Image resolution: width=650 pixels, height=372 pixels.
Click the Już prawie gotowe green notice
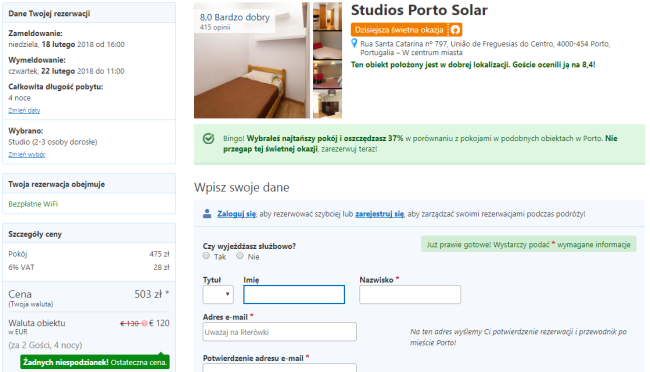coord(529,245)
